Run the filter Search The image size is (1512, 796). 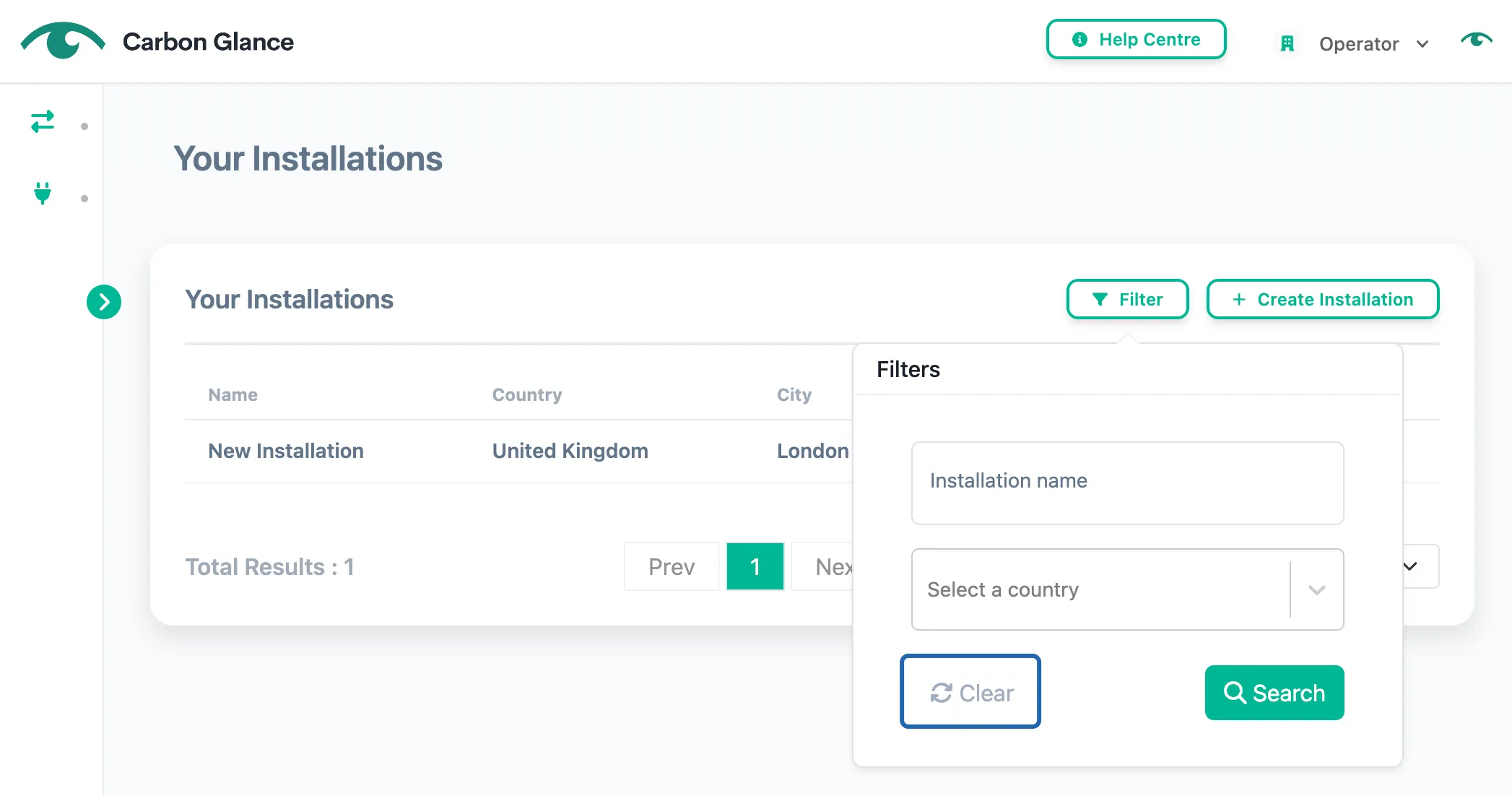coord(1274,693)
